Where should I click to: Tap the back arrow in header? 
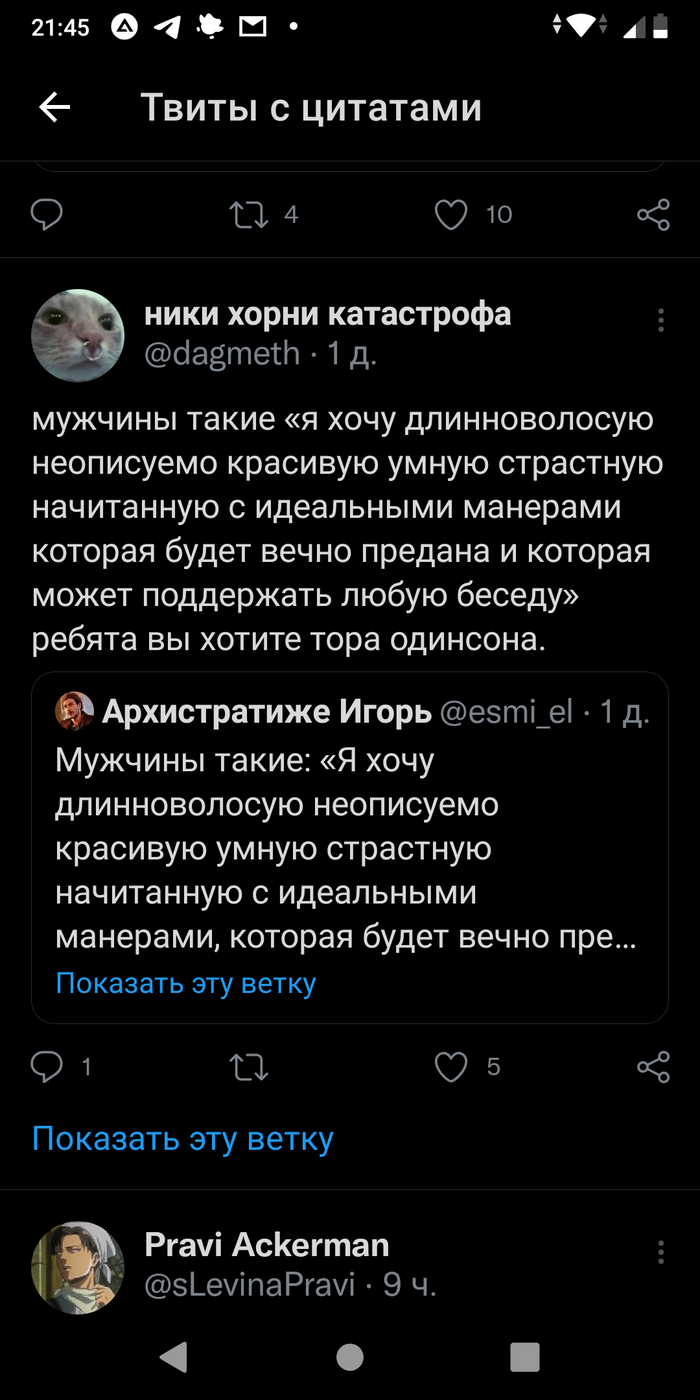coord(54,107)
